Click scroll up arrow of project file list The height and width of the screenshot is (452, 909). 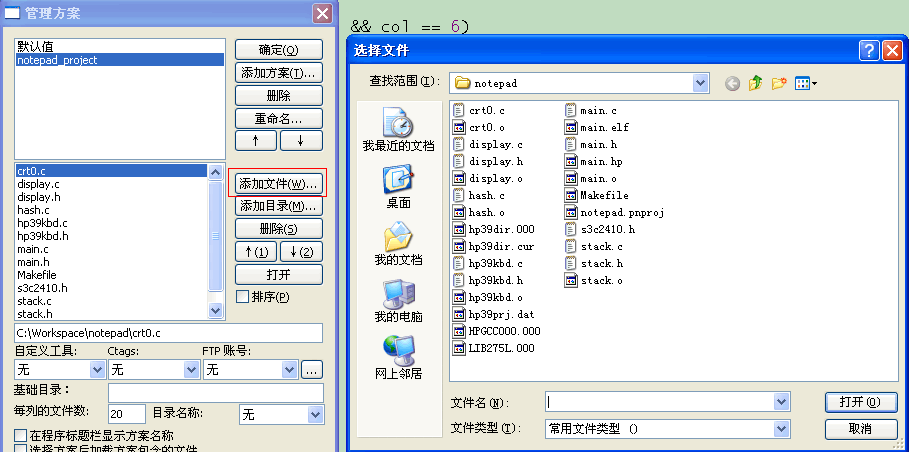pos(216,172)
